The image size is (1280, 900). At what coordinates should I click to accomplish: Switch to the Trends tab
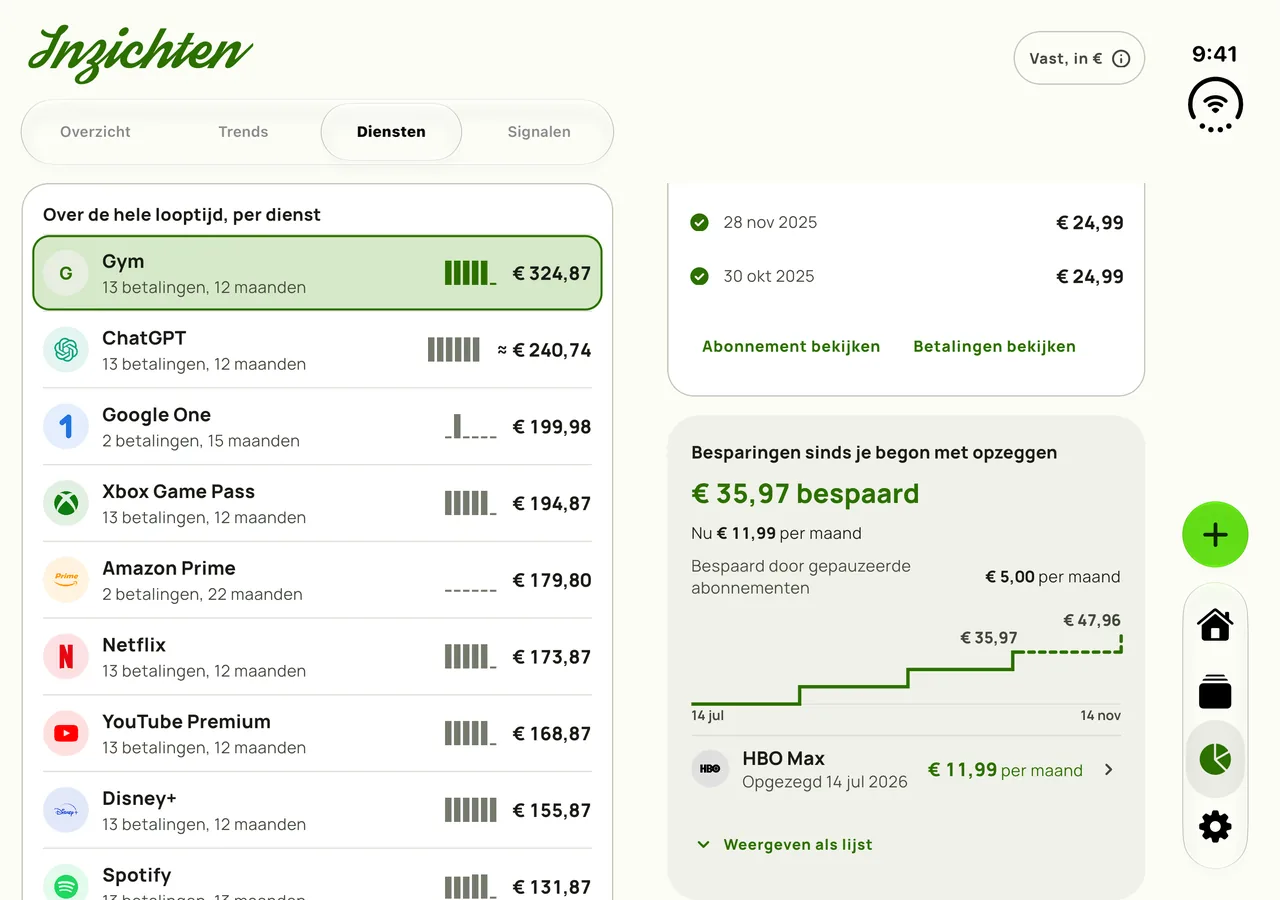(x=243, y=132)
